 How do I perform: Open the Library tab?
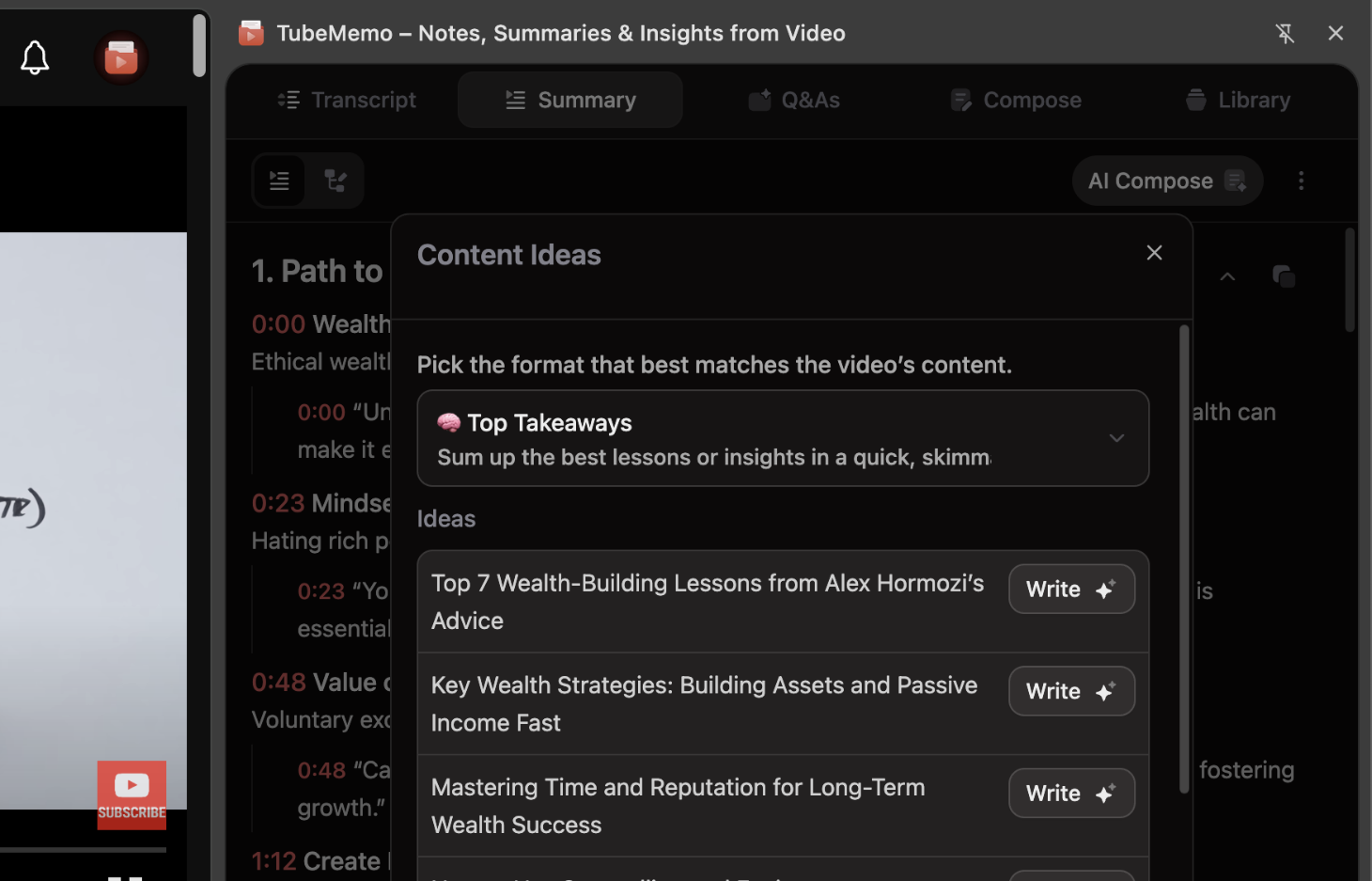(1239, 100)
